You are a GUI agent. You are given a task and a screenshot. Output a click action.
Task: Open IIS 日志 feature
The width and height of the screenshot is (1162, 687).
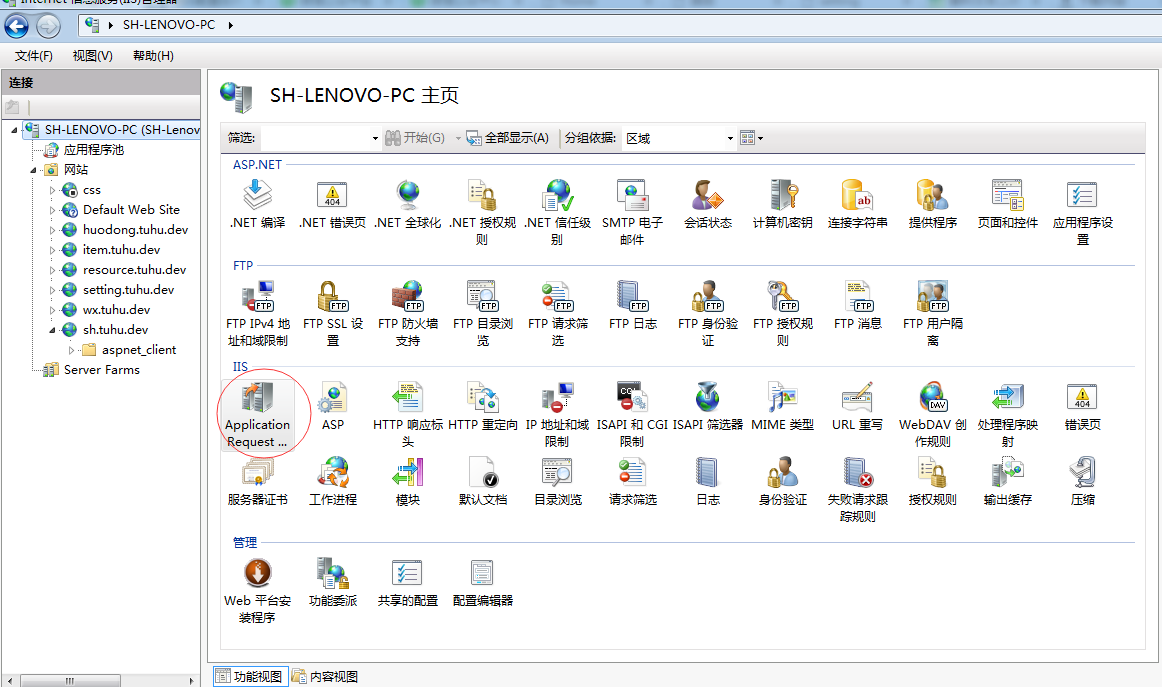[708, 482]
